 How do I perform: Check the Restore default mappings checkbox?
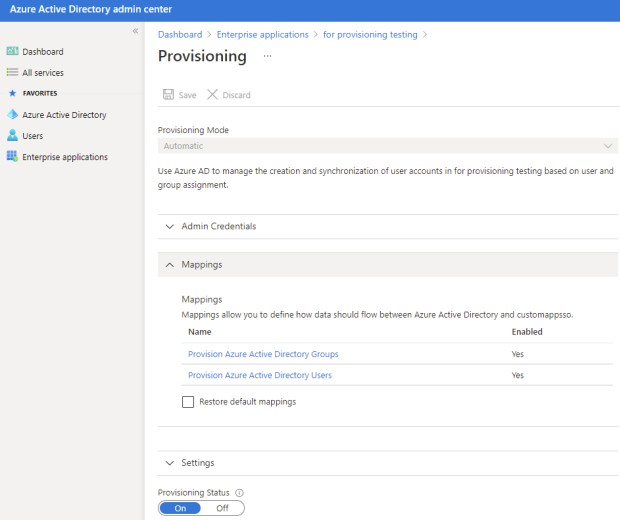point(188,402)
